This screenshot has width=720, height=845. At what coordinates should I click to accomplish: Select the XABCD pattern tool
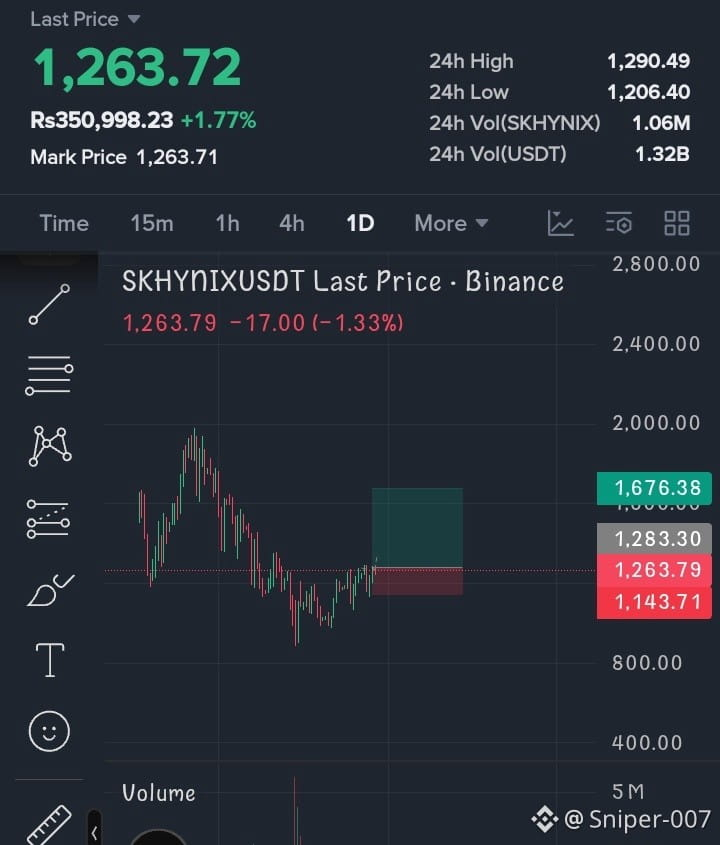tap(50, 446)
